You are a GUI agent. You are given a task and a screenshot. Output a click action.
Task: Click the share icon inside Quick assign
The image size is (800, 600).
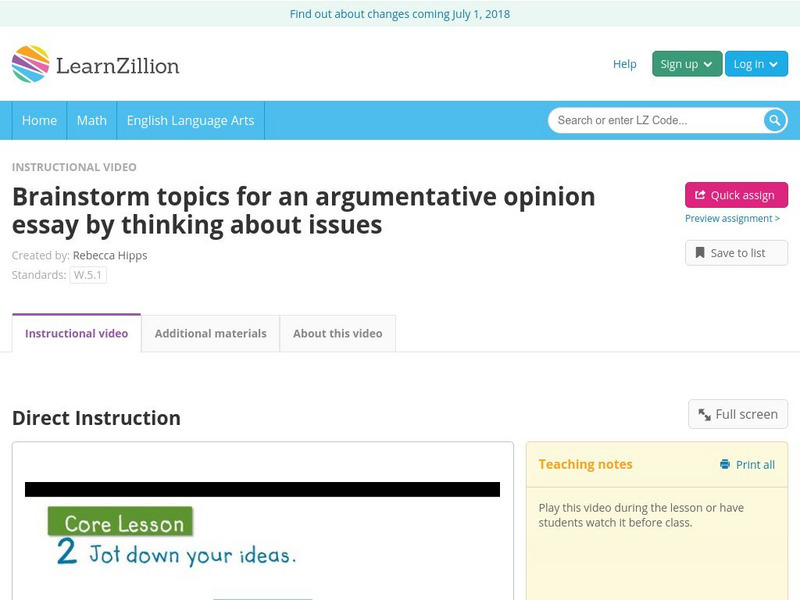[x=699, y=194]
